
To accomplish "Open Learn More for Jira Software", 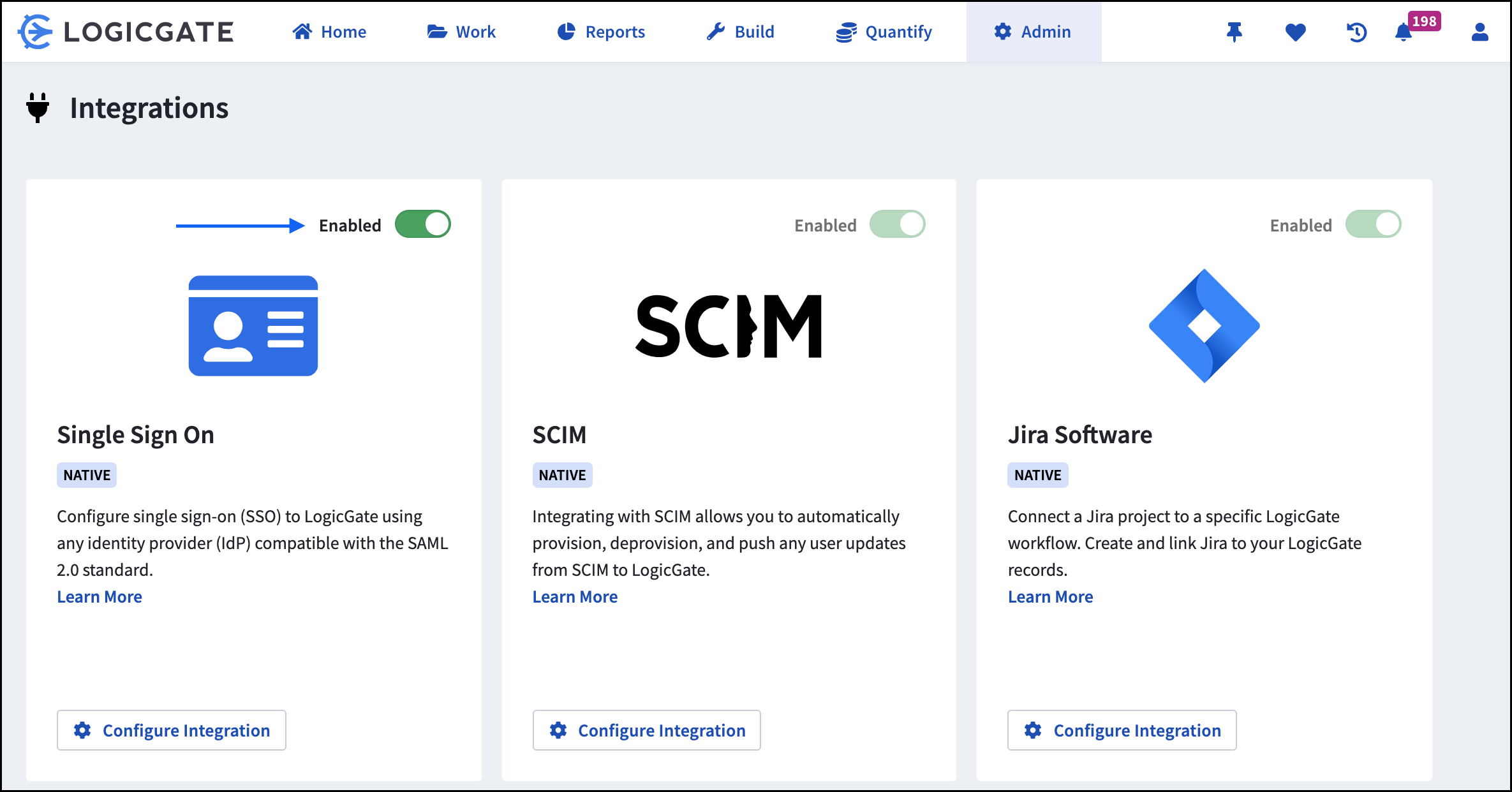I will tap(1050, 597).
